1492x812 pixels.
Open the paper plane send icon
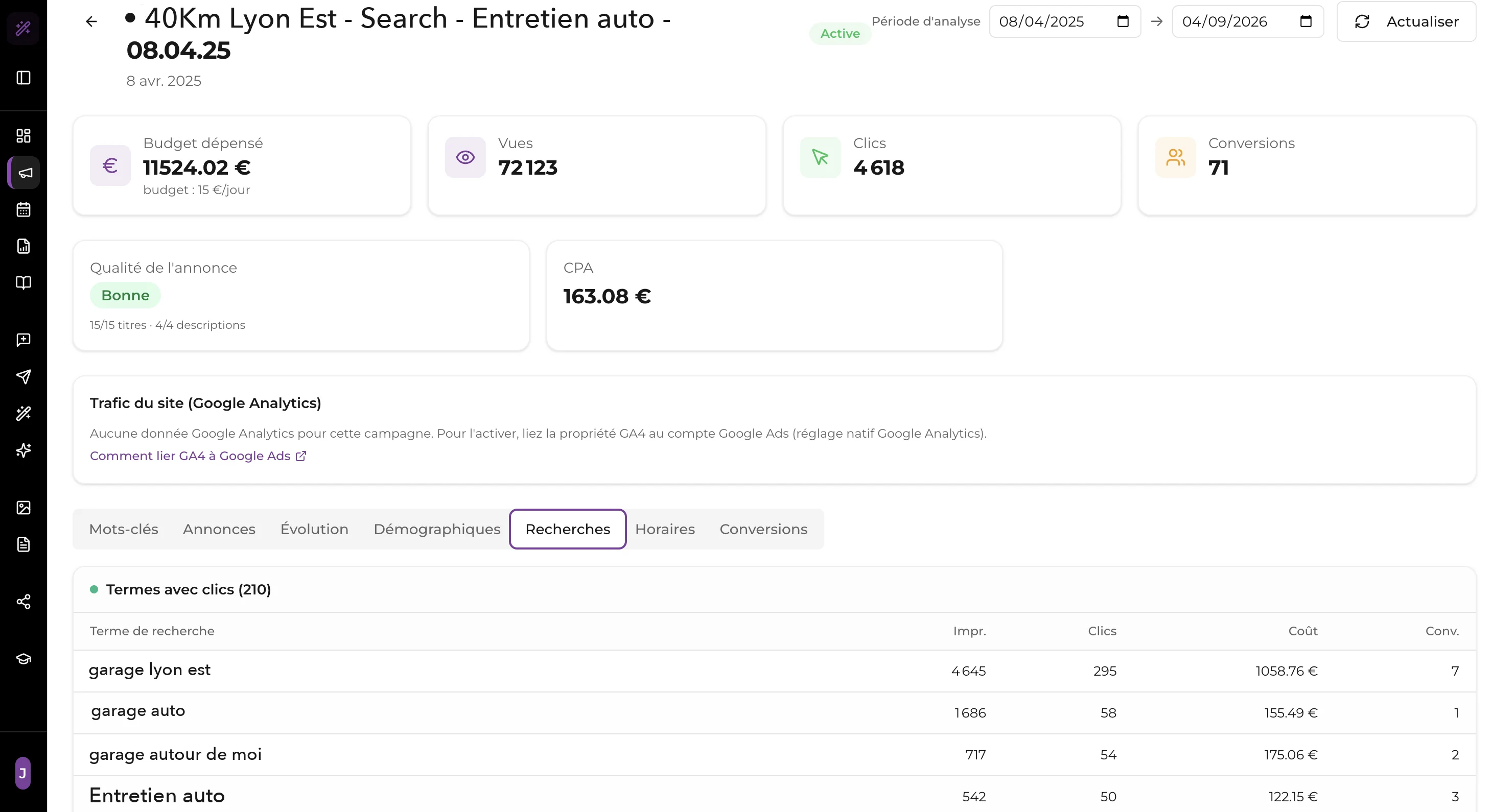tap(23, 377)
